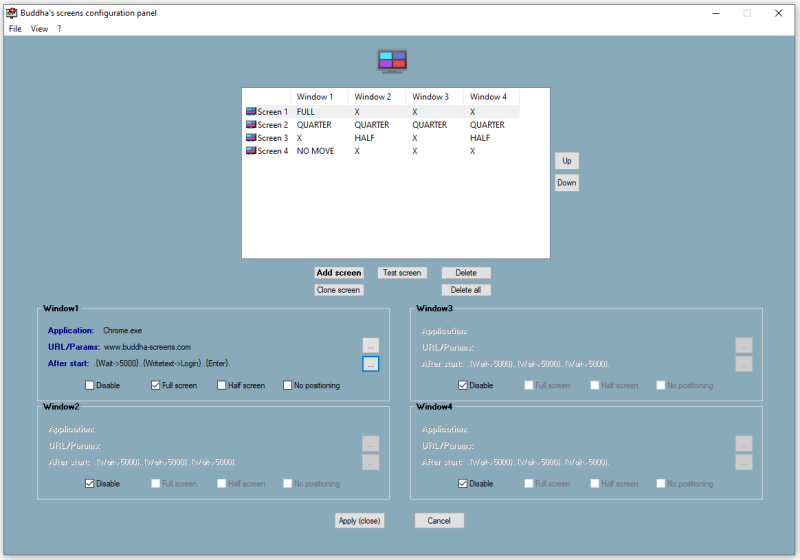The width and height of the screenshot is (800, 560).
Task: Click the Screen 3 row icon
Action: [251, 138]
